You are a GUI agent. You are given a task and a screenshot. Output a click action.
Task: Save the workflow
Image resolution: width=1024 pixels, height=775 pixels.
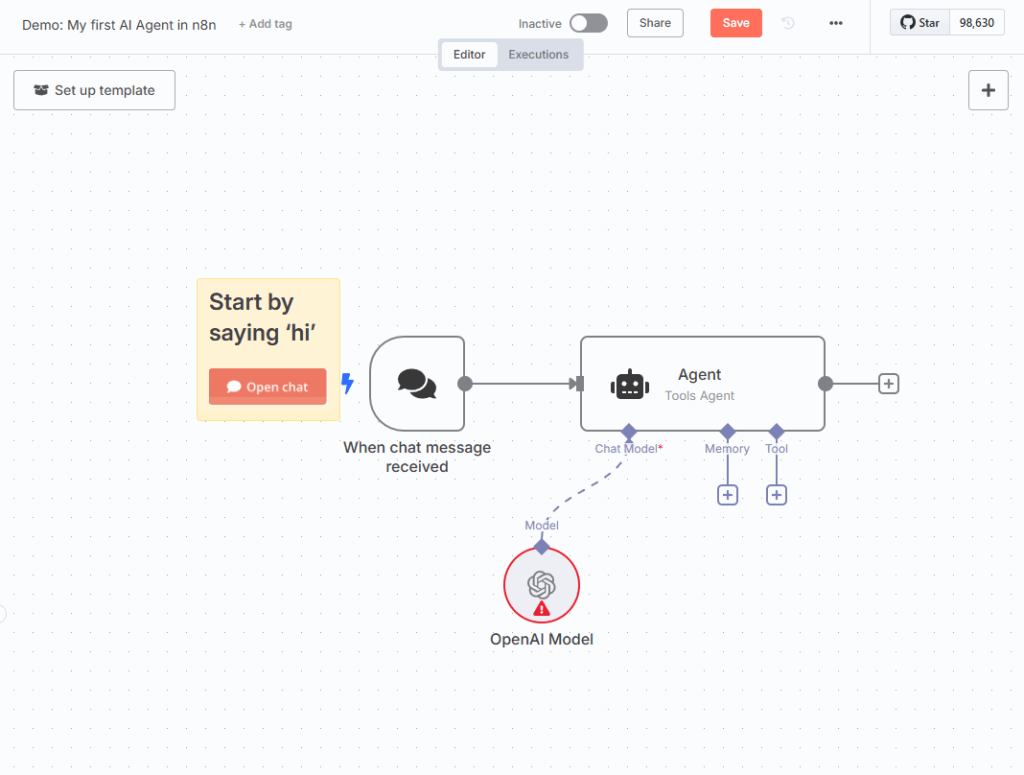(x=736, y=23)
